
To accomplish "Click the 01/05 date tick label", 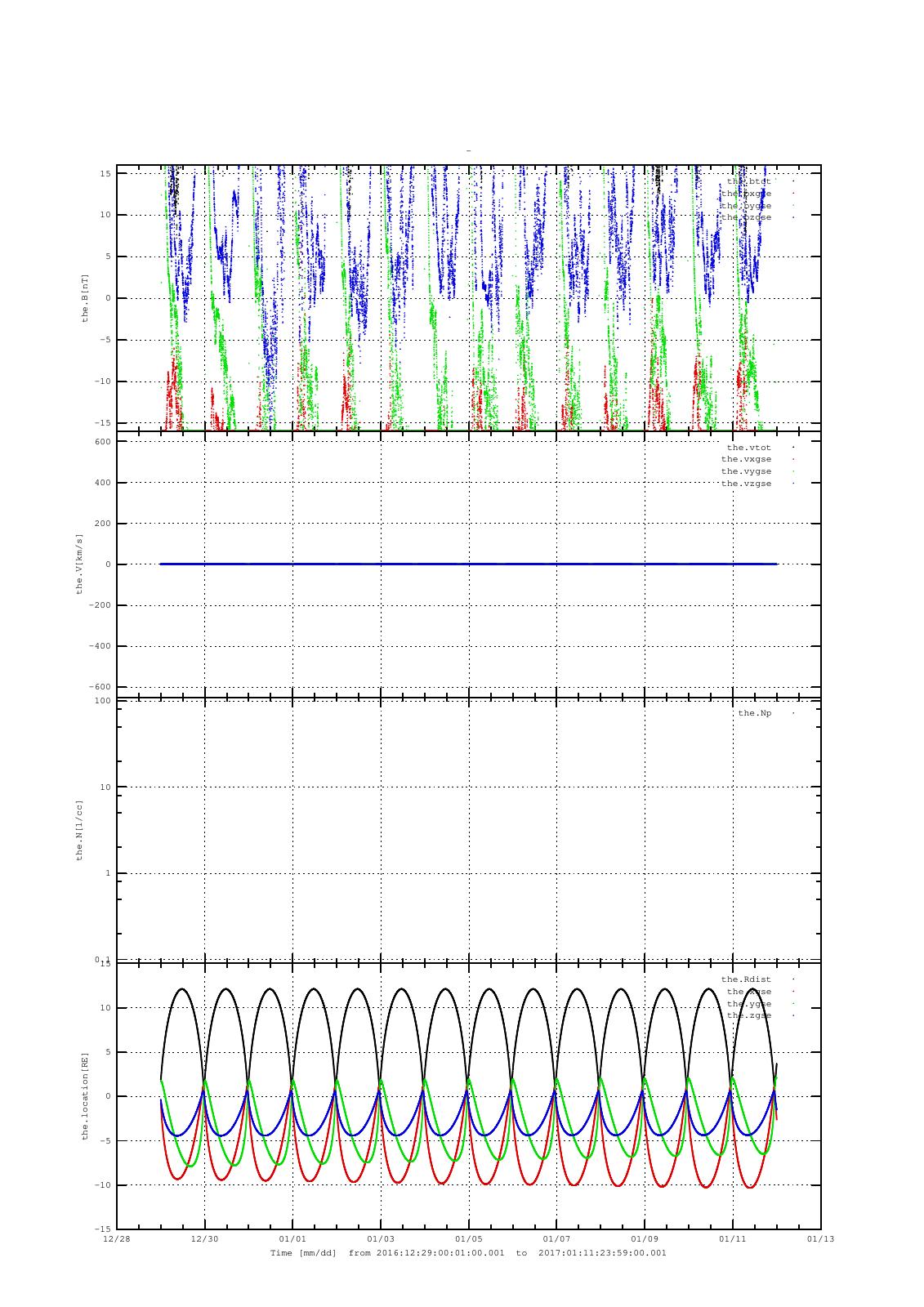I will [x=468, y=1238].
